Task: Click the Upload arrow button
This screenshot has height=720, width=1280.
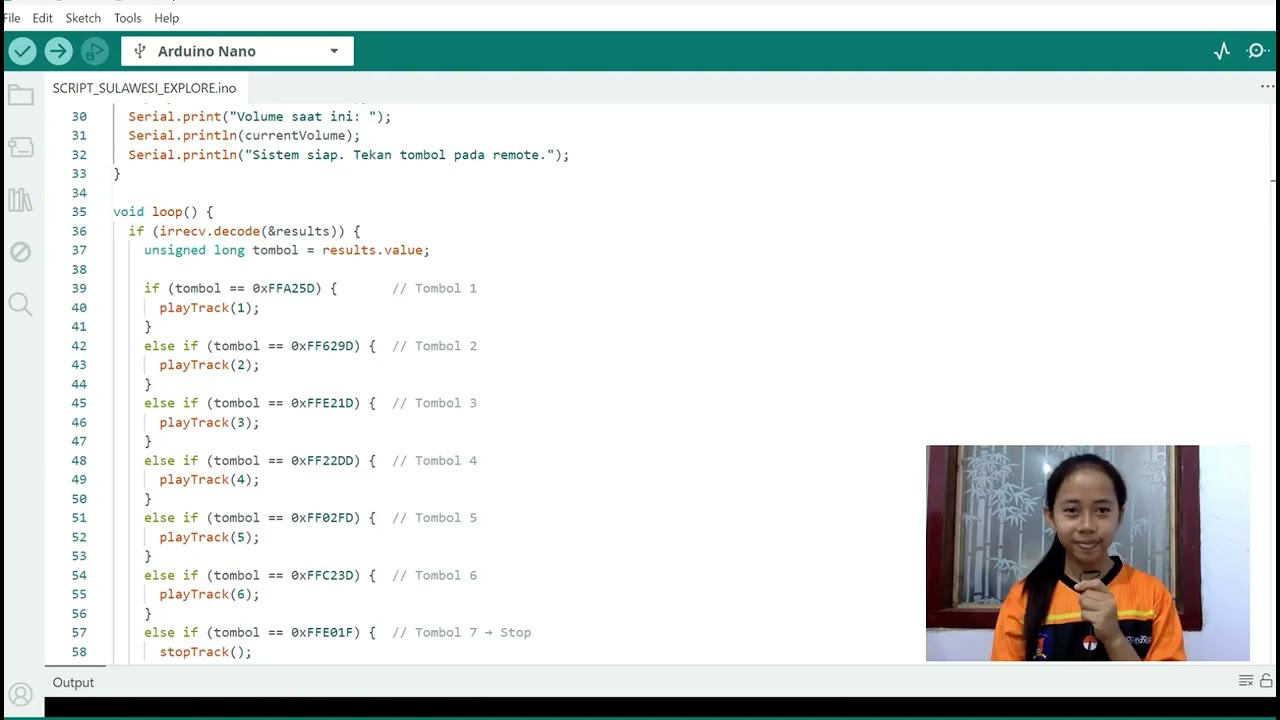Action: point(58,51)
